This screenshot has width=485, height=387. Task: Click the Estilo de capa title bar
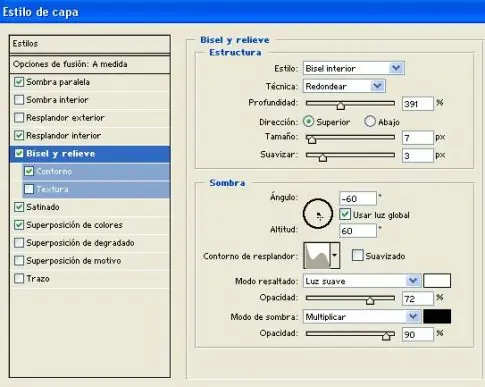[242, 12]
